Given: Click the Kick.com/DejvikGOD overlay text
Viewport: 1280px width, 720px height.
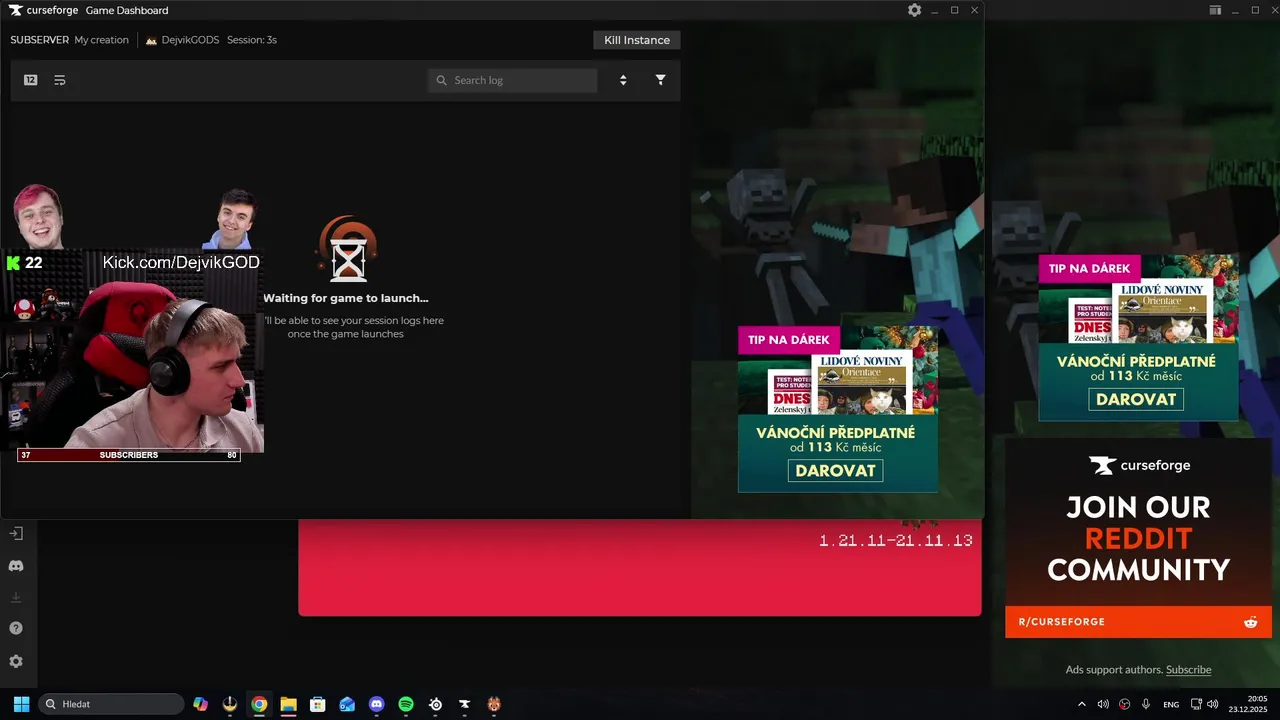Looking at the screenshot, I should (x=181, y=262).
